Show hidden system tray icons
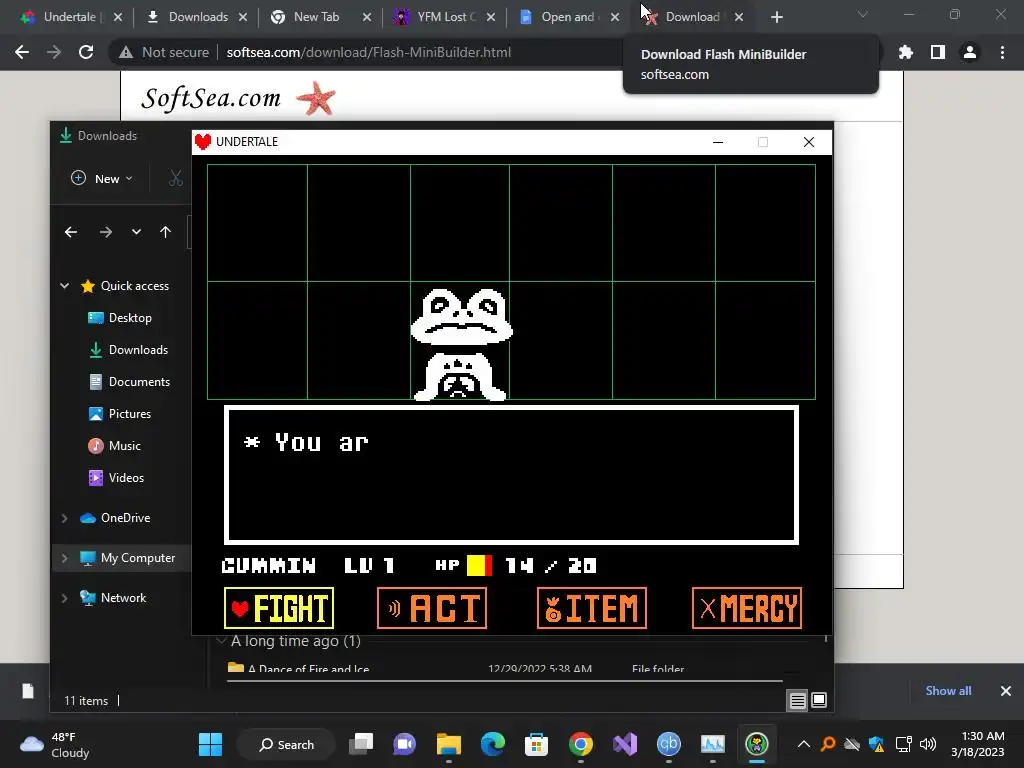Viewport: 1024px width, 768px height. tap(804, 744)
